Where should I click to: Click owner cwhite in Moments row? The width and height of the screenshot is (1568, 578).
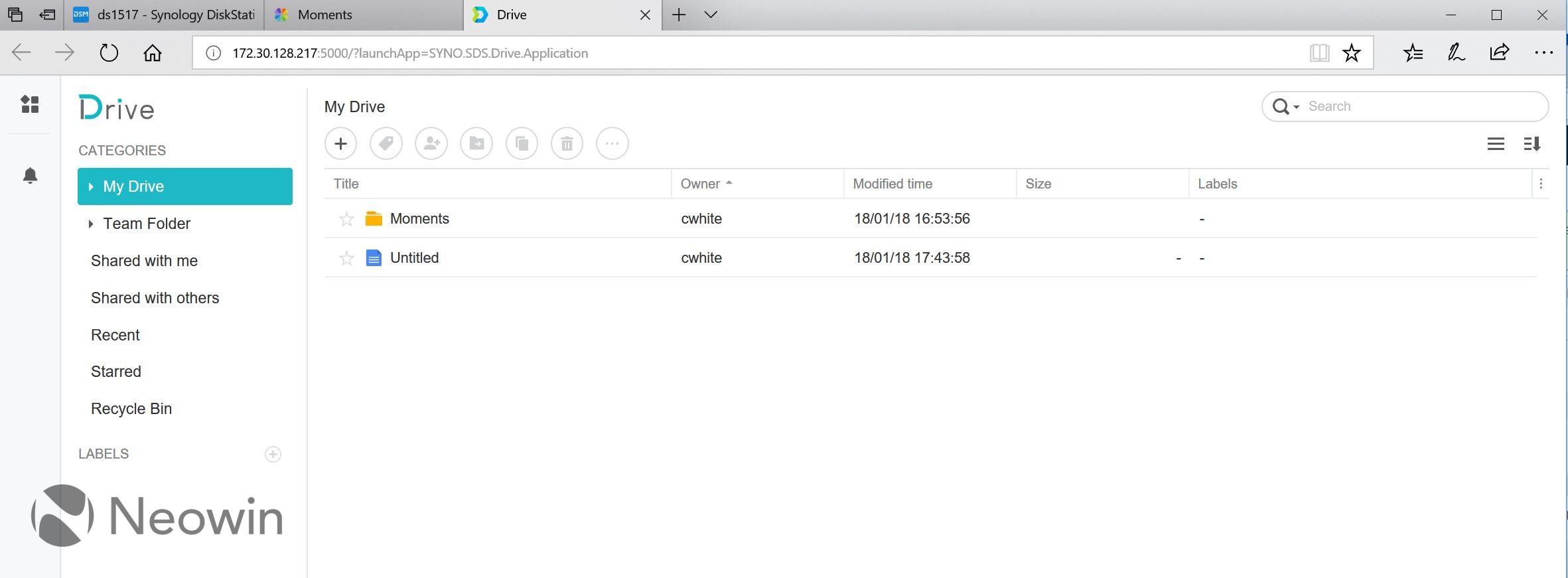coord(701,219)
